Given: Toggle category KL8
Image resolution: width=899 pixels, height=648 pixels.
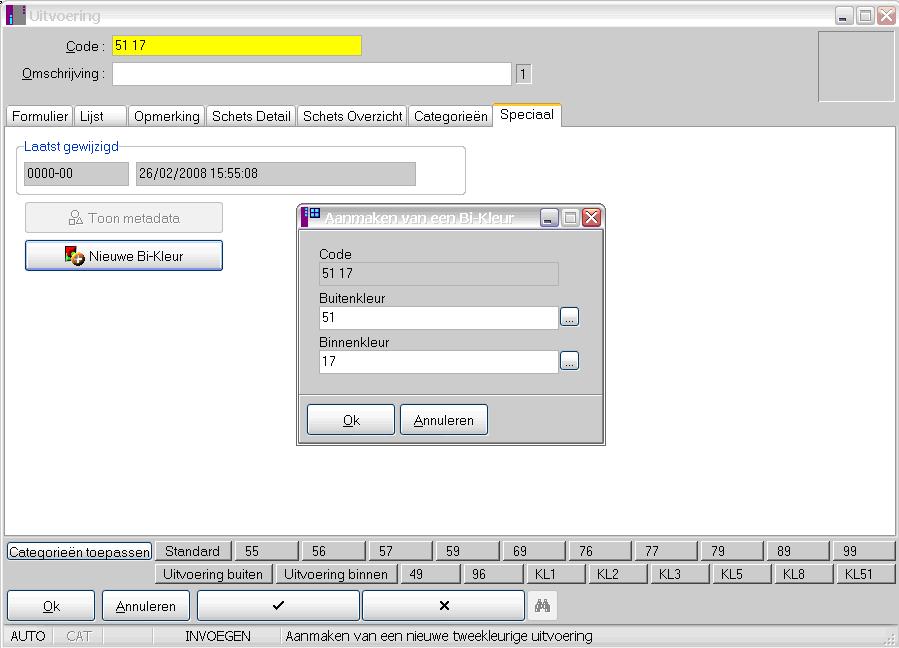Looking at the screenshot, I should tap(804, 574).
